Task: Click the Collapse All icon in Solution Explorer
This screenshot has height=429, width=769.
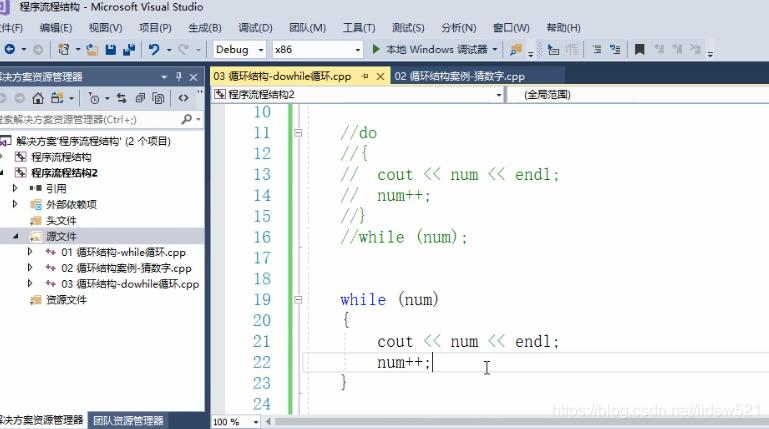Action: 140,98
